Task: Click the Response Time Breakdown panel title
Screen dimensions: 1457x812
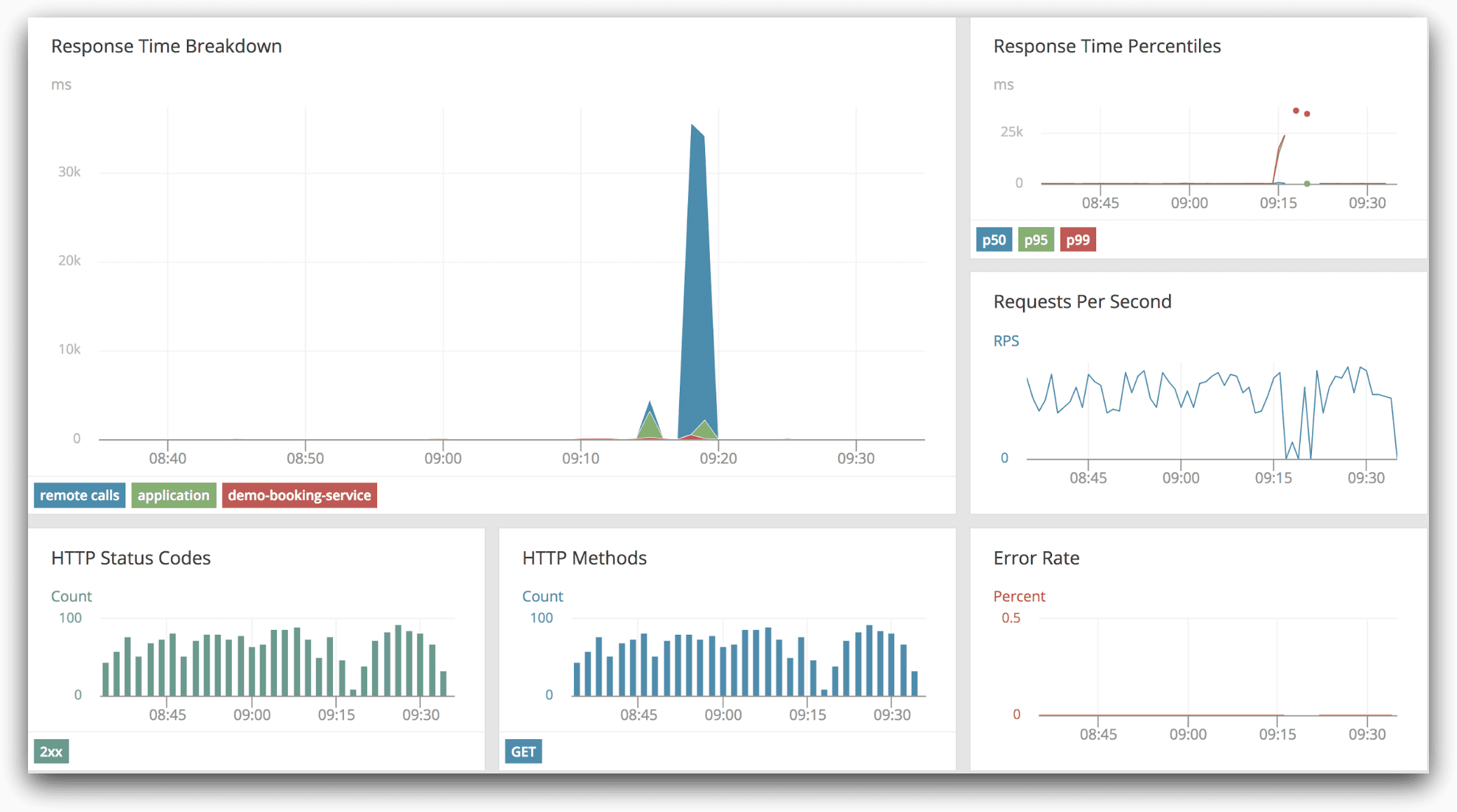Action: coord(166,46)
